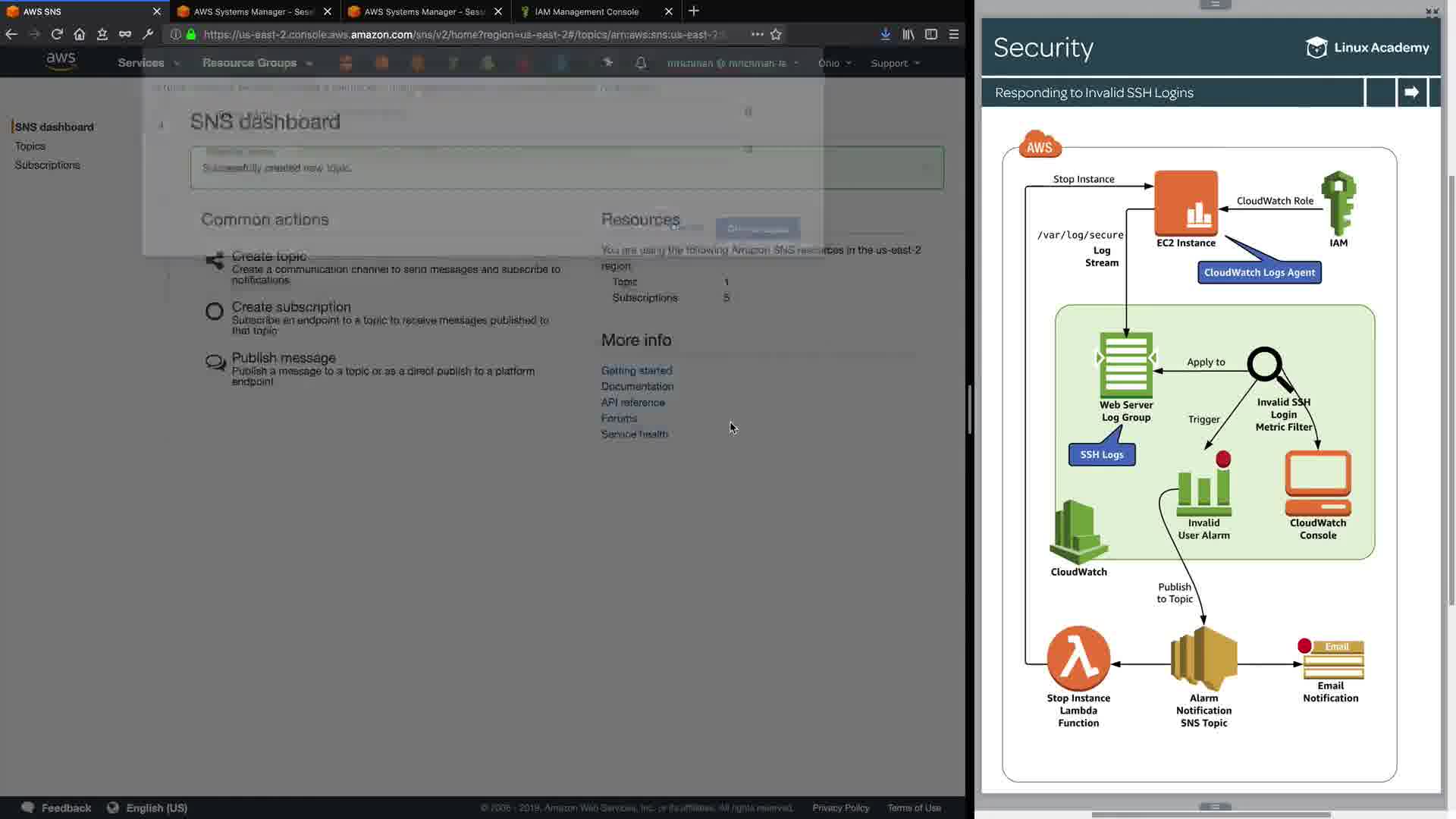Go to next slide with arrow
The image size is (1456, 819).
[x=1411, y=93]
